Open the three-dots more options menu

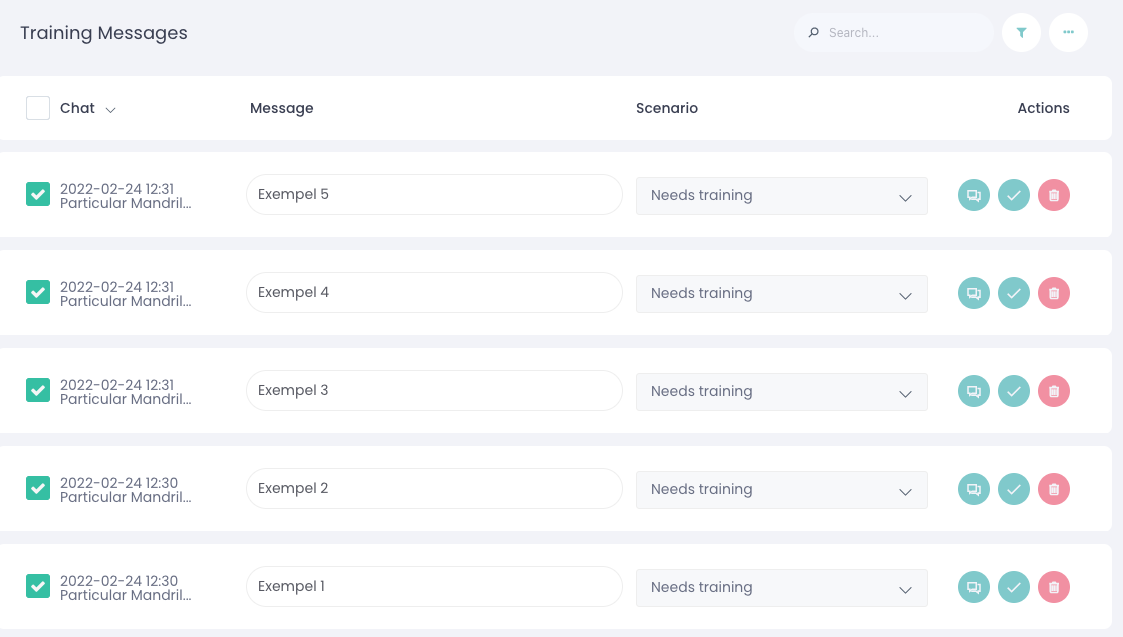tap(1068, 32)
